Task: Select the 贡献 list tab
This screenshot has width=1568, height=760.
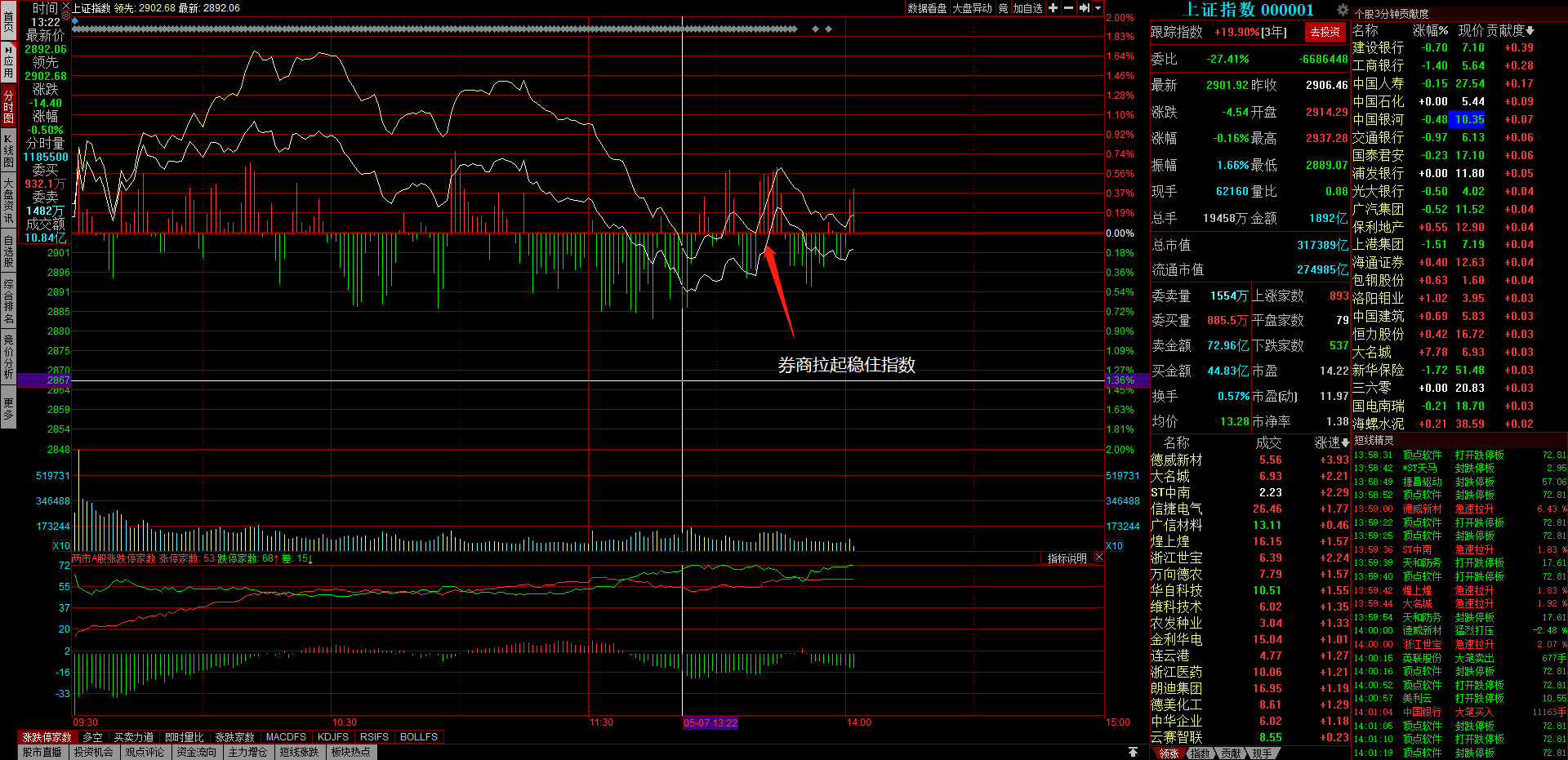Action: click(1231, 753)
